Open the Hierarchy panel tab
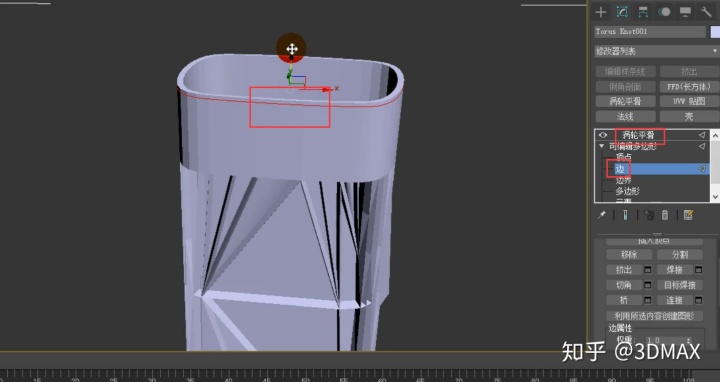The width and height of the screenshot is (720, 382). (x=643, y=12)
